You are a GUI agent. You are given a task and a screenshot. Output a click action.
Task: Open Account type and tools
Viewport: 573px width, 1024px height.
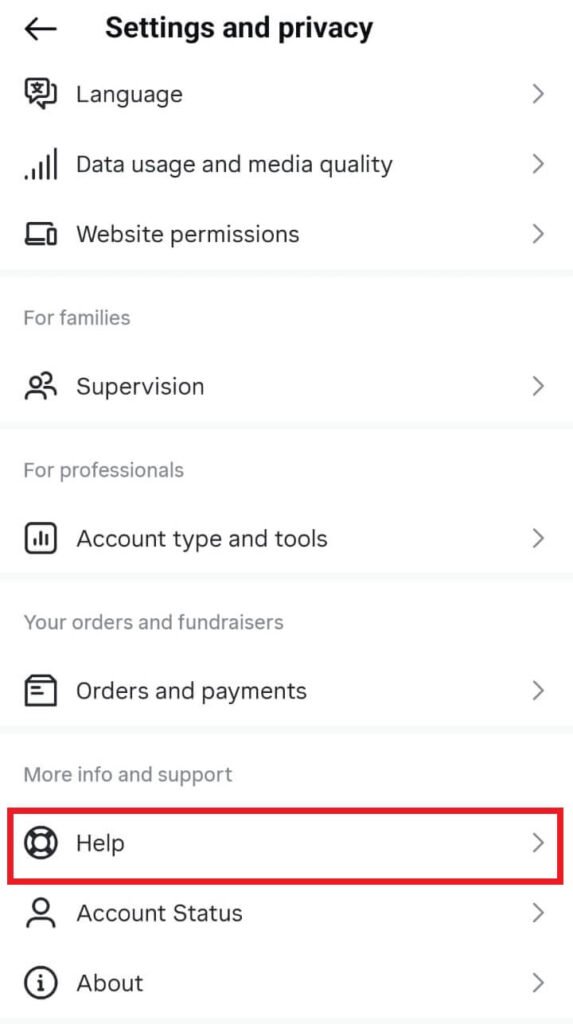[286, 539]
